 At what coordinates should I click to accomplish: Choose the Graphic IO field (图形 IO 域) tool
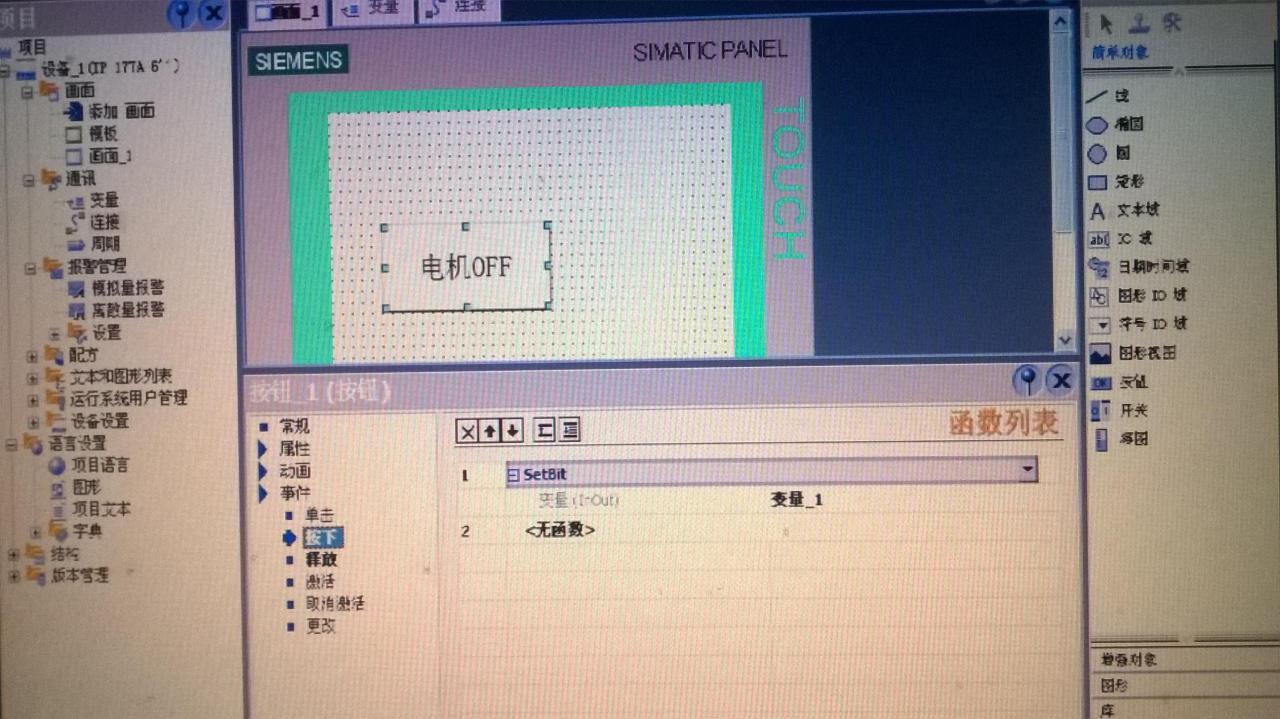[1137, 296]
